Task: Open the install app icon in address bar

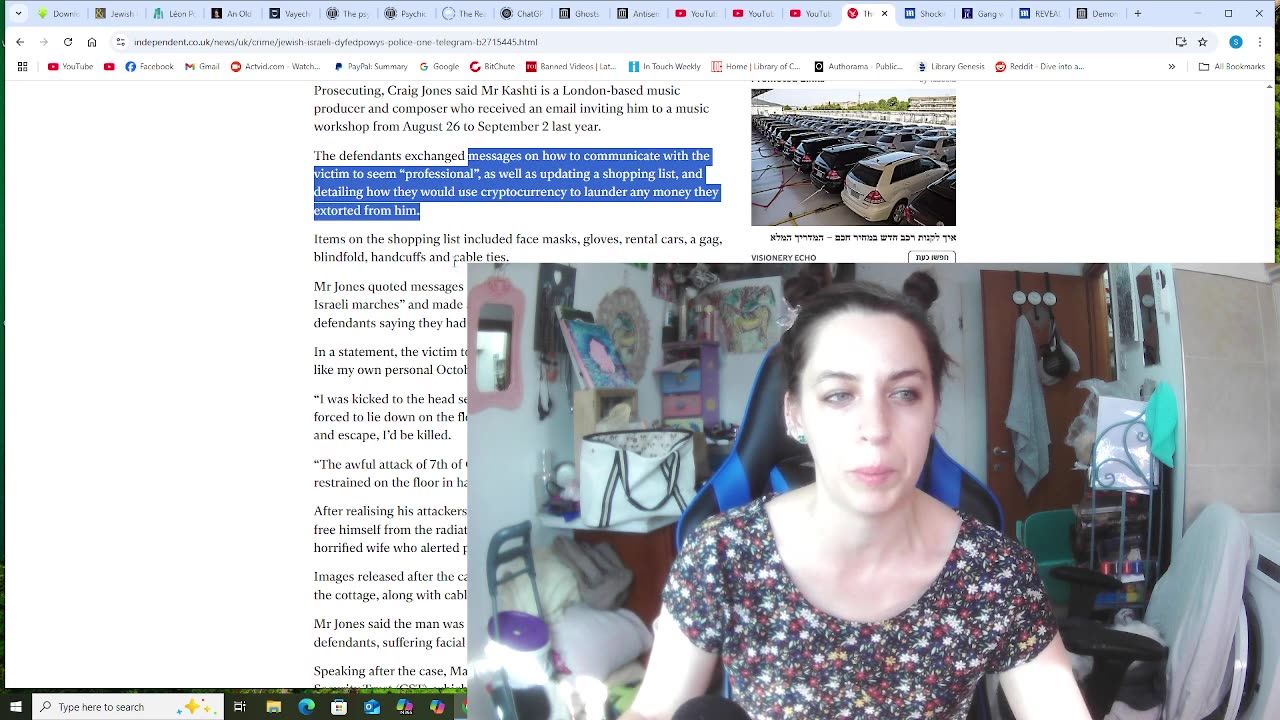Action: tap(1181, 42)
